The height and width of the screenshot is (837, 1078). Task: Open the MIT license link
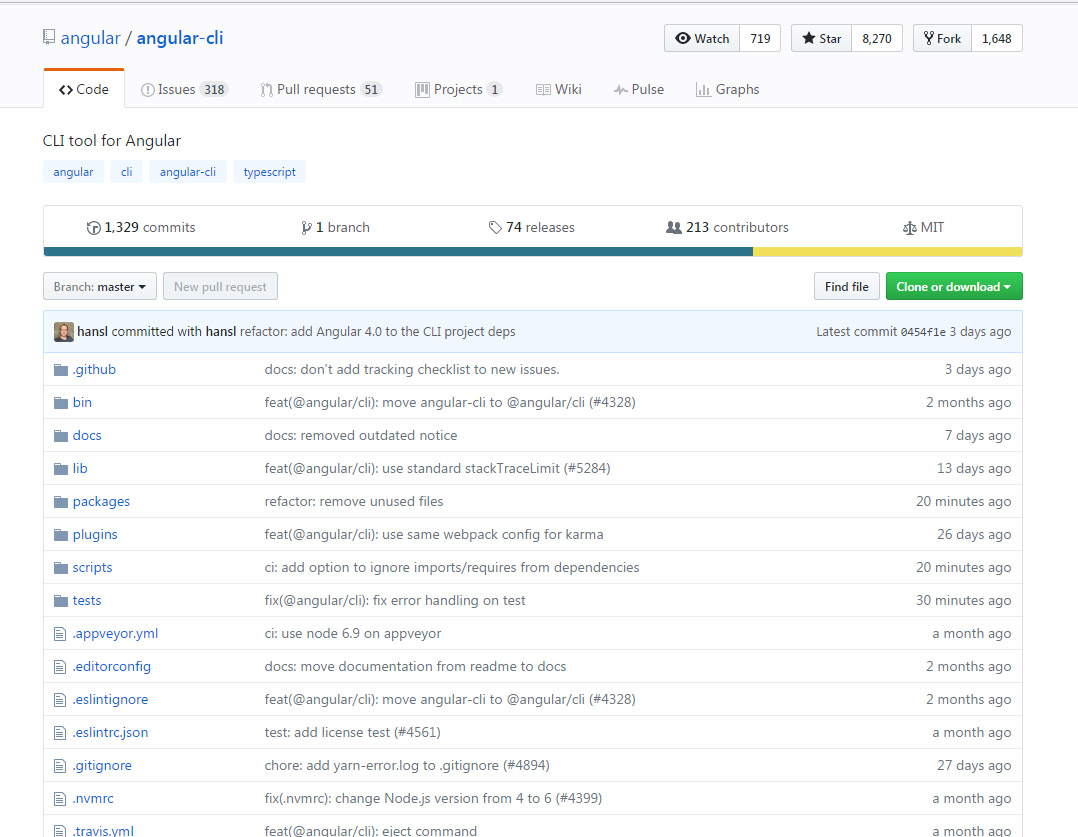coord(923,228)
